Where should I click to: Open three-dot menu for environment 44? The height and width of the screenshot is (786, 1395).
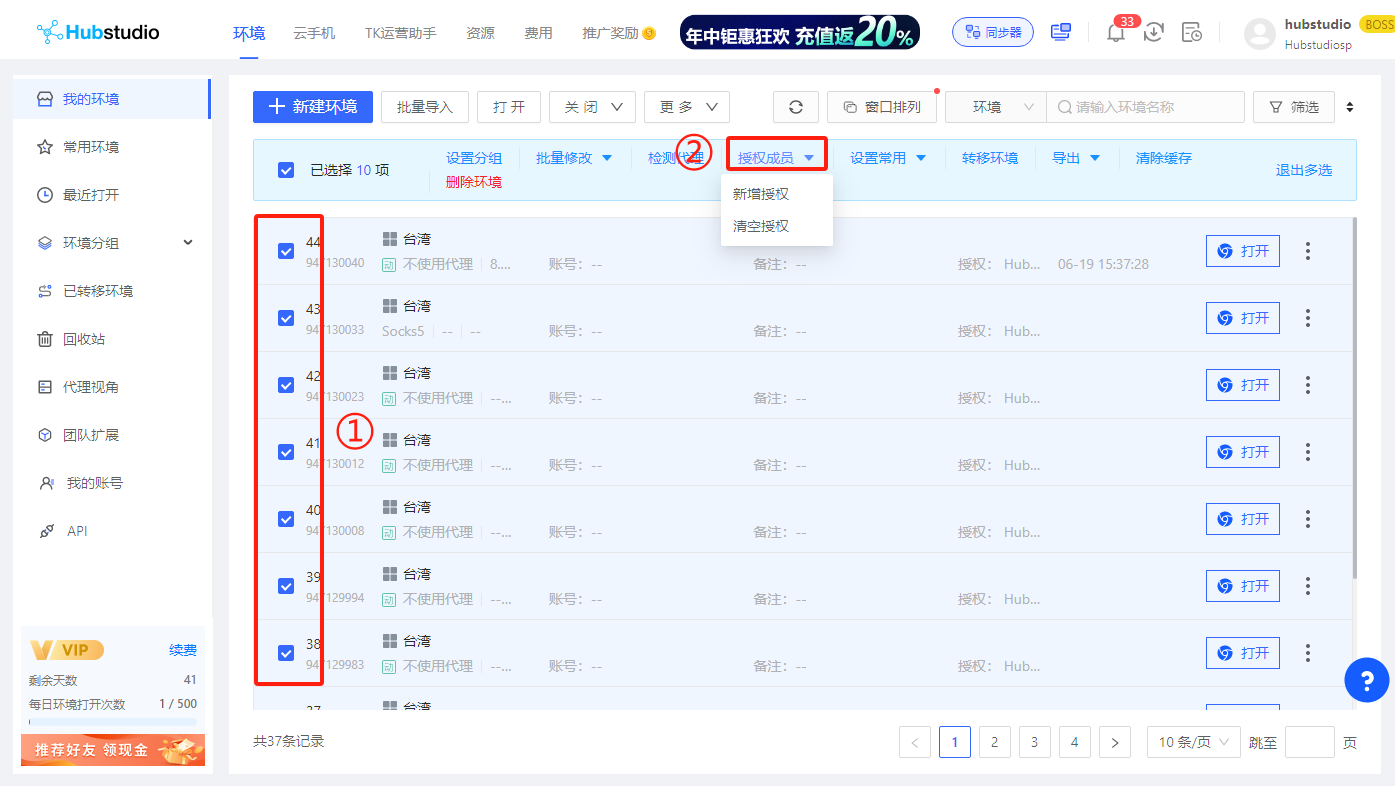[1308, 251]
